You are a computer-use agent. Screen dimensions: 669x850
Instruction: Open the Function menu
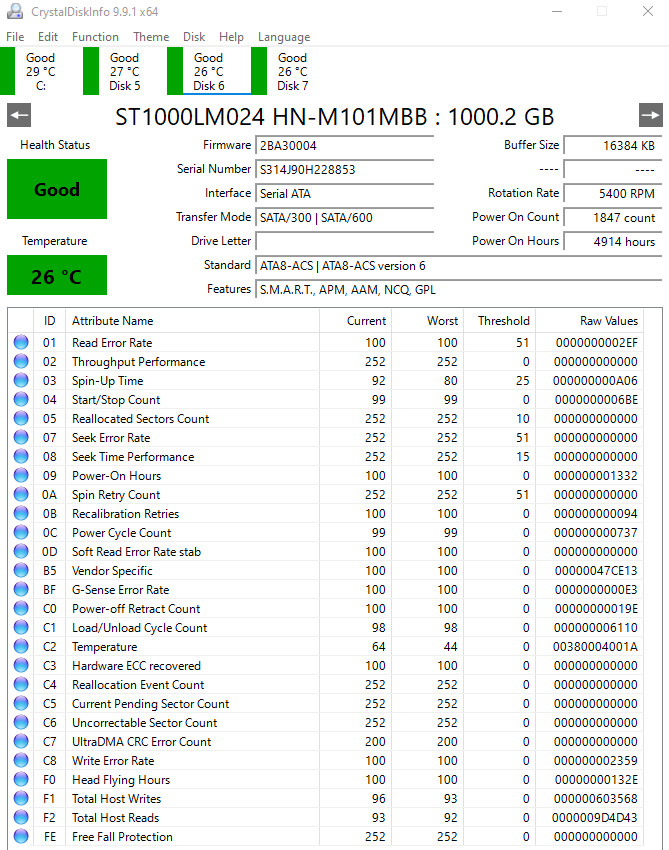pos(95,37)
